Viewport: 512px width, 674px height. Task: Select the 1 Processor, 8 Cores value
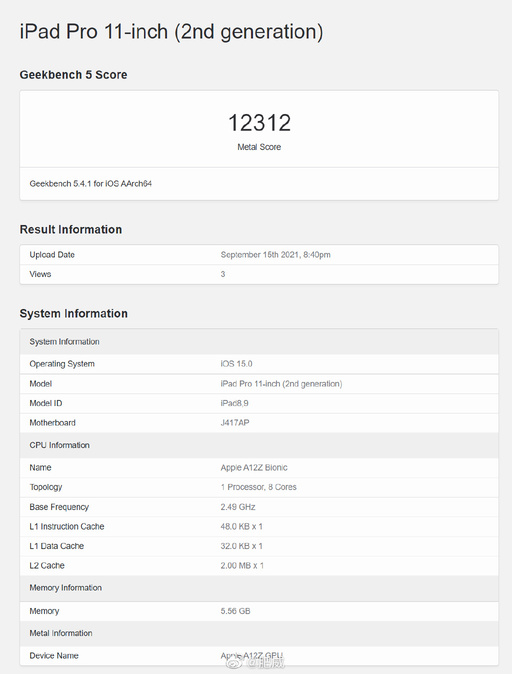pyautogui.click(x=258, y=487)
